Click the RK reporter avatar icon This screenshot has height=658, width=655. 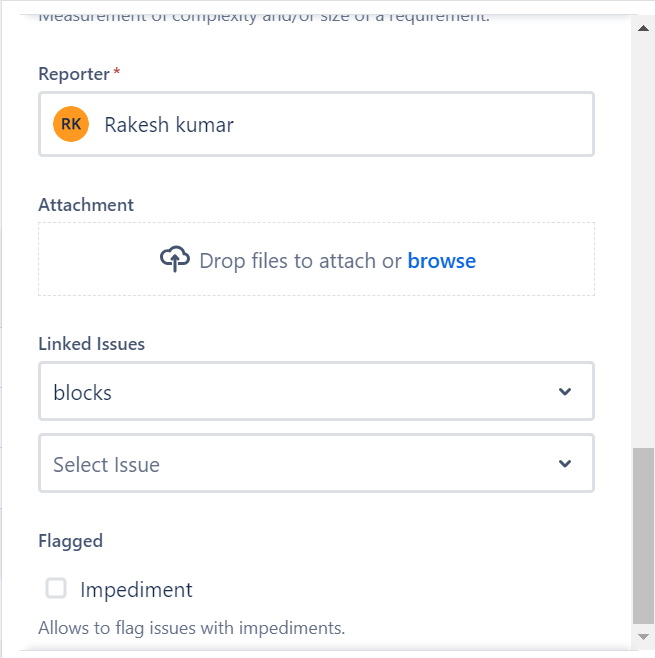pyautogui.click(x=71, y=124)
